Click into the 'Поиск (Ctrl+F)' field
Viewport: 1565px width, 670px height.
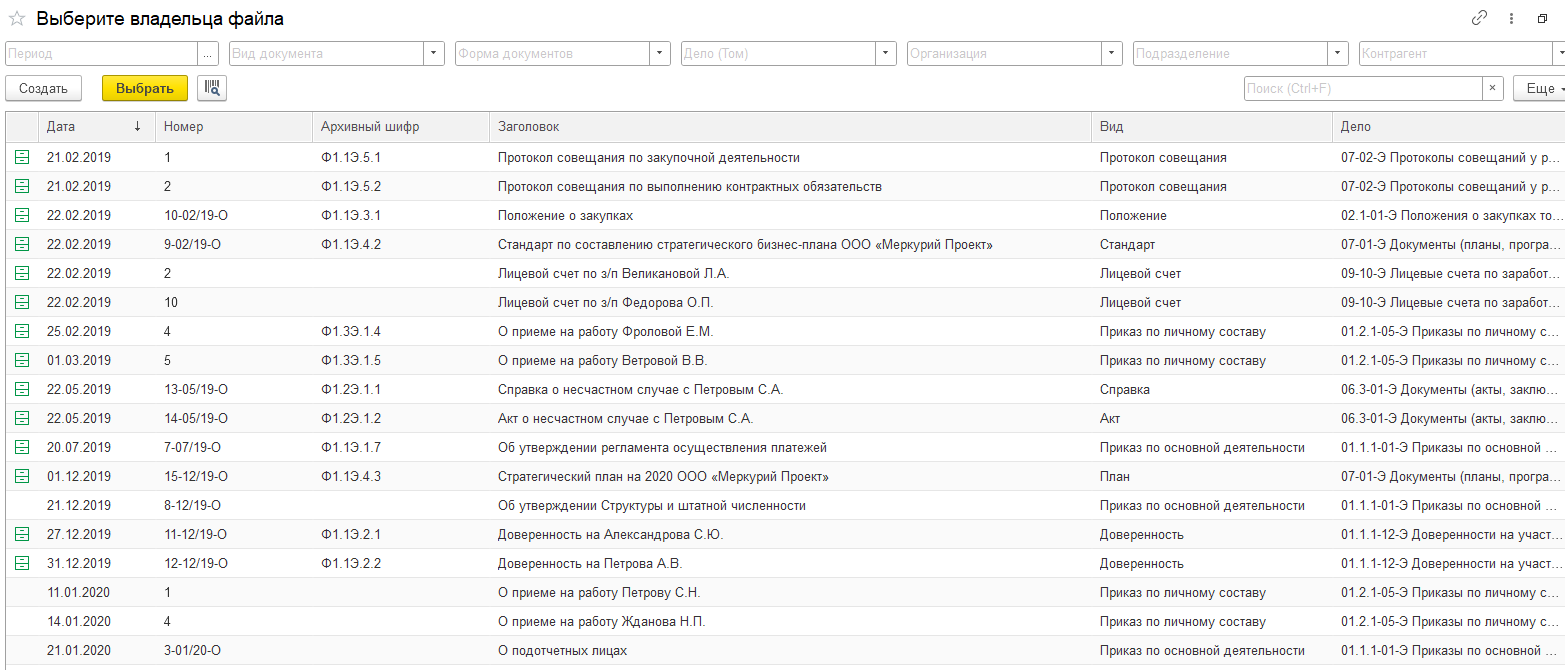(x=1361, y=88)
